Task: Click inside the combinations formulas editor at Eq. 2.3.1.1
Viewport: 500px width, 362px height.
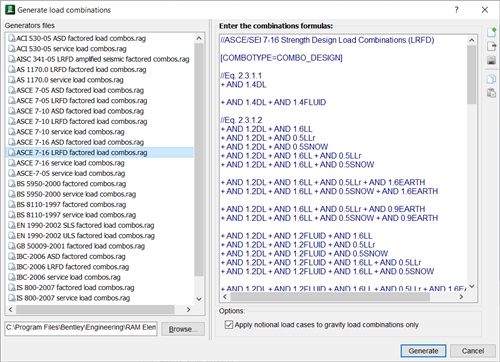Action: [x=241, y=76]
